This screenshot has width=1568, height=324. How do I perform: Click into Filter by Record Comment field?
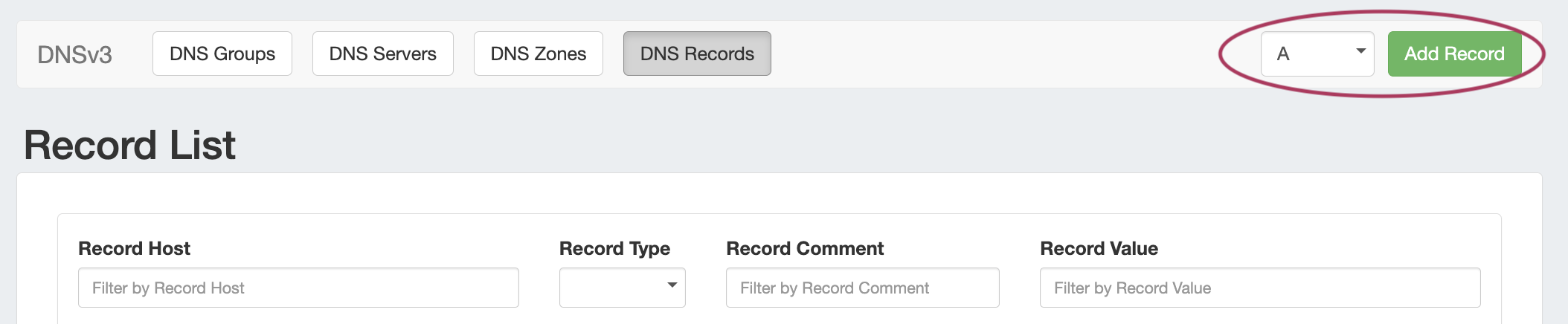coord(862,288)
